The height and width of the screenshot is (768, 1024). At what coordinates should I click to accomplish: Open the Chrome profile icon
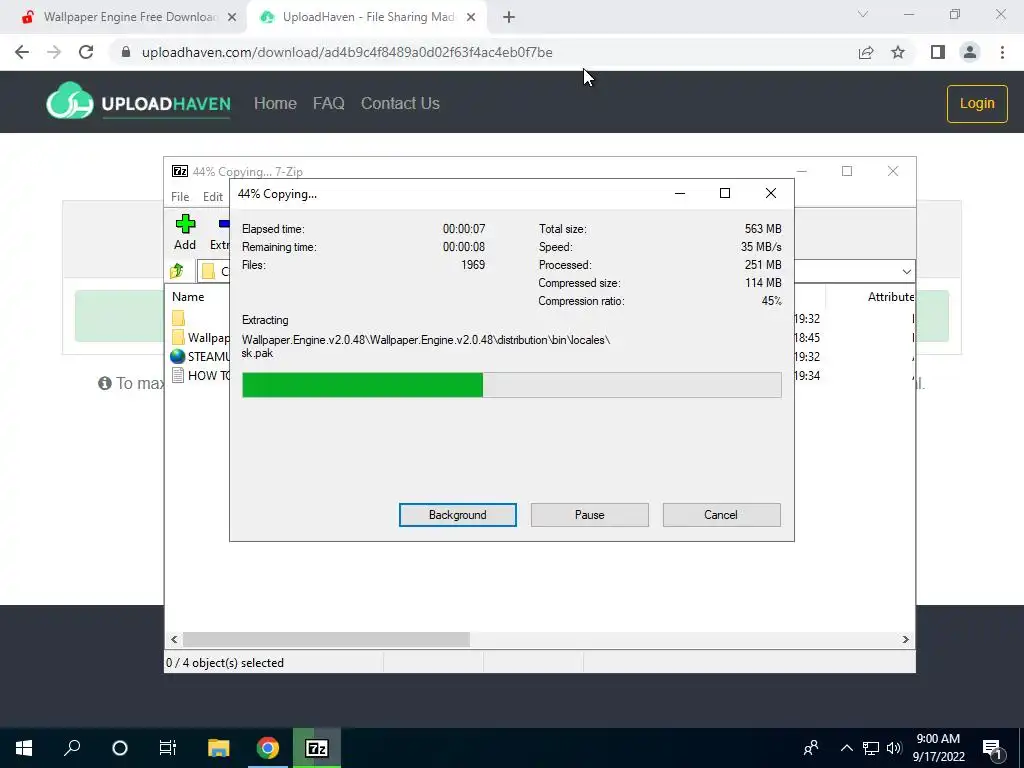coord(970,52)
